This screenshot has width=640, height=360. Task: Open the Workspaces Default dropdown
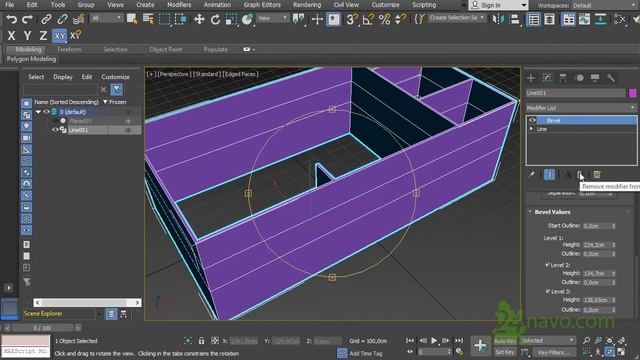pyautogui.click(x=605, y=5)
